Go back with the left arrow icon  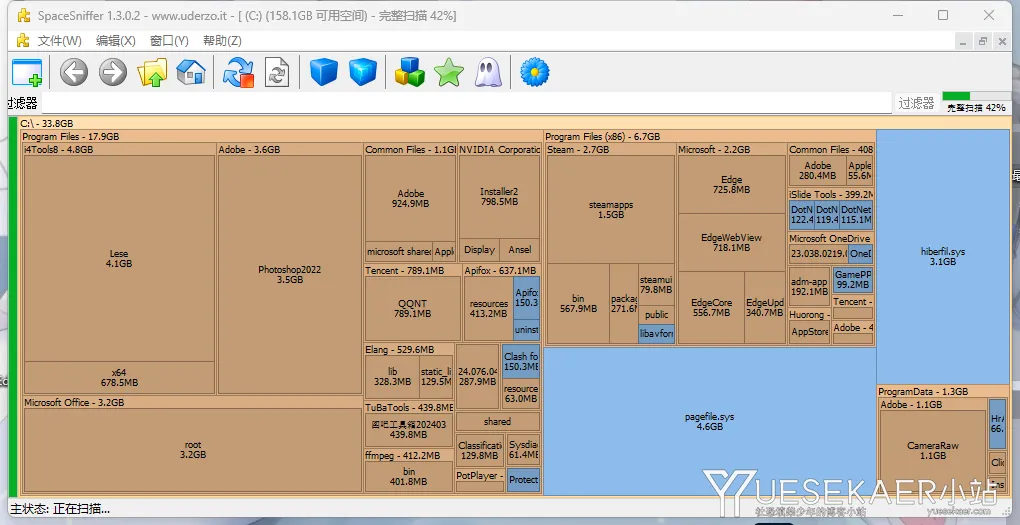[x=74, y=72]
